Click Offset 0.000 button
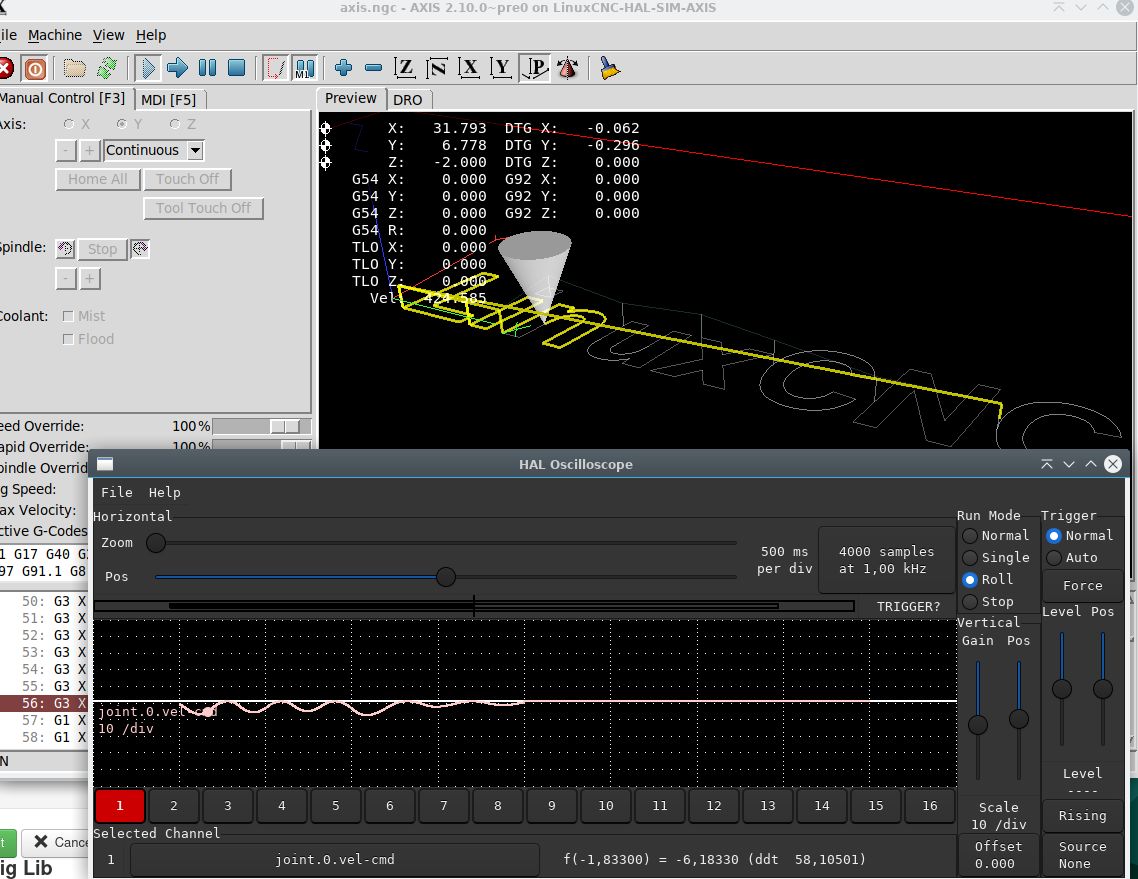Viewport: 1138px width, 879px height. click(999, 855)
